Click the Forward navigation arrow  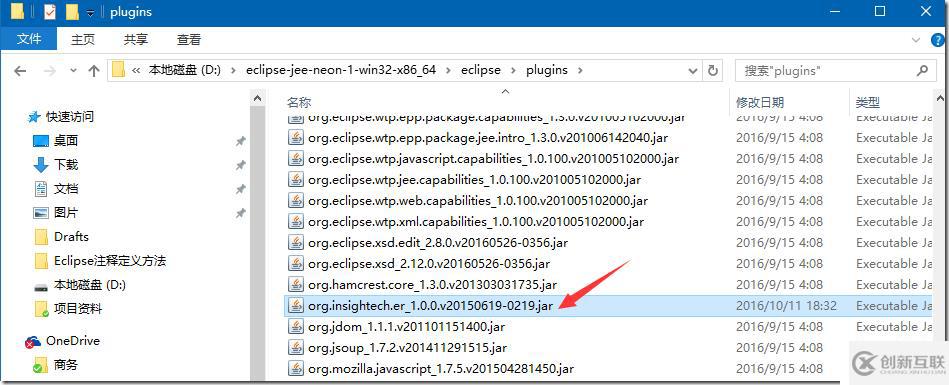[49, 70]
